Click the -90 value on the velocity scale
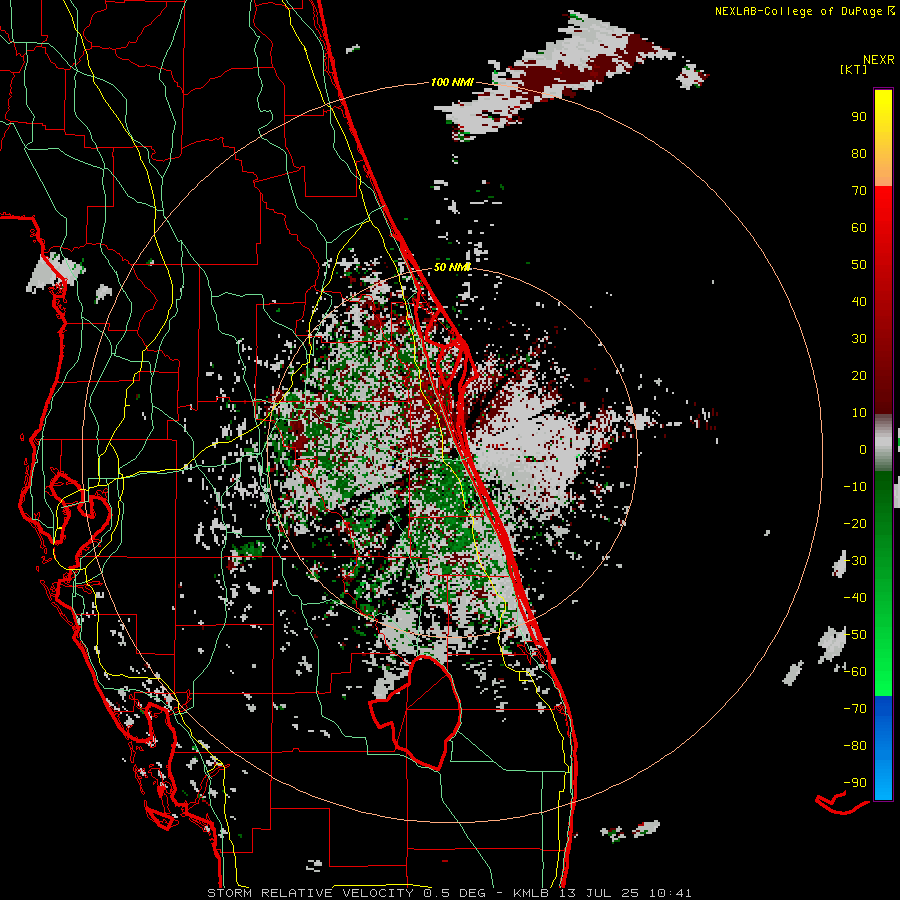Image resolution: width=900 pixels, height=900 pixels. tap(855, 783)
